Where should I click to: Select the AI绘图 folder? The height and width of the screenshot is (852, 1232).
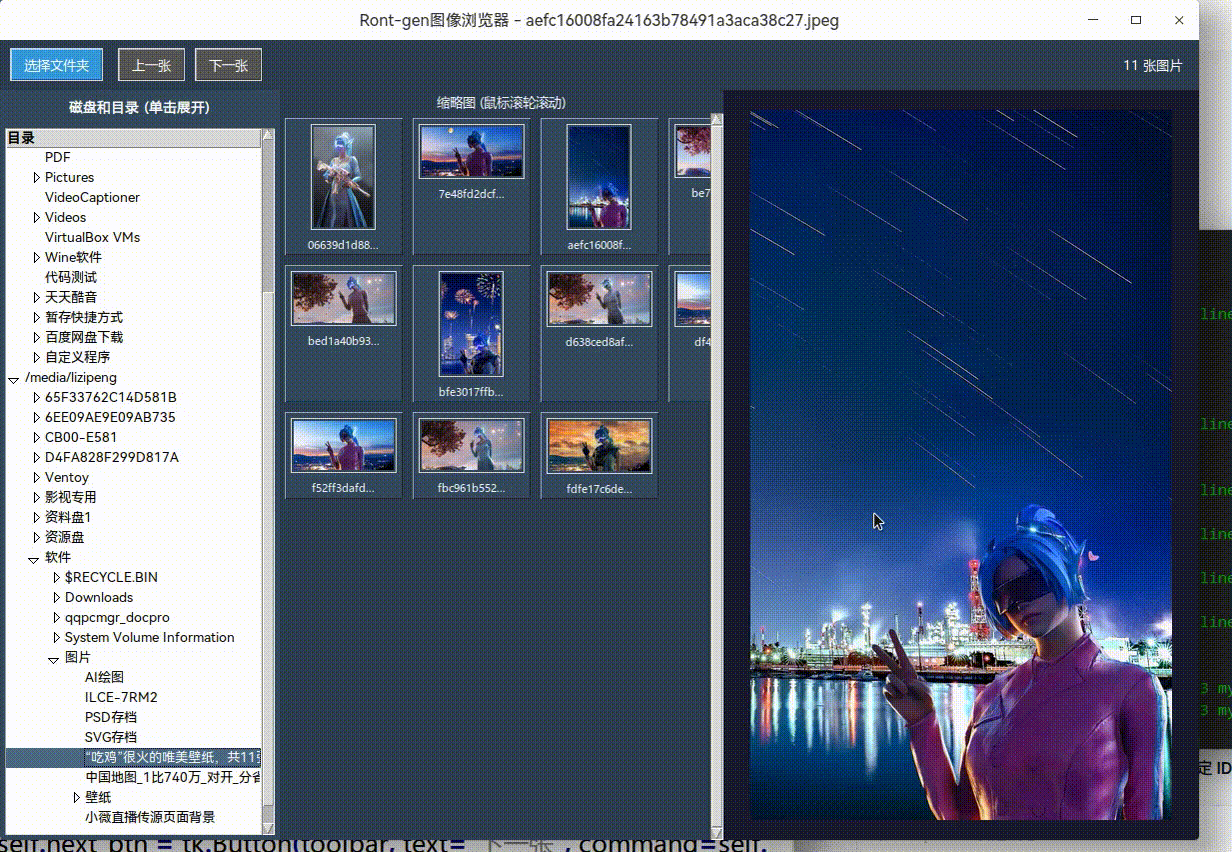(104, 677)
